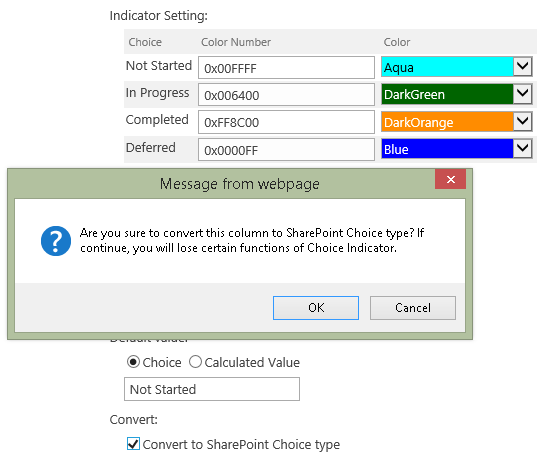
Task: Click the DarkGreen color swatch
Action: [x=447, y=94]
